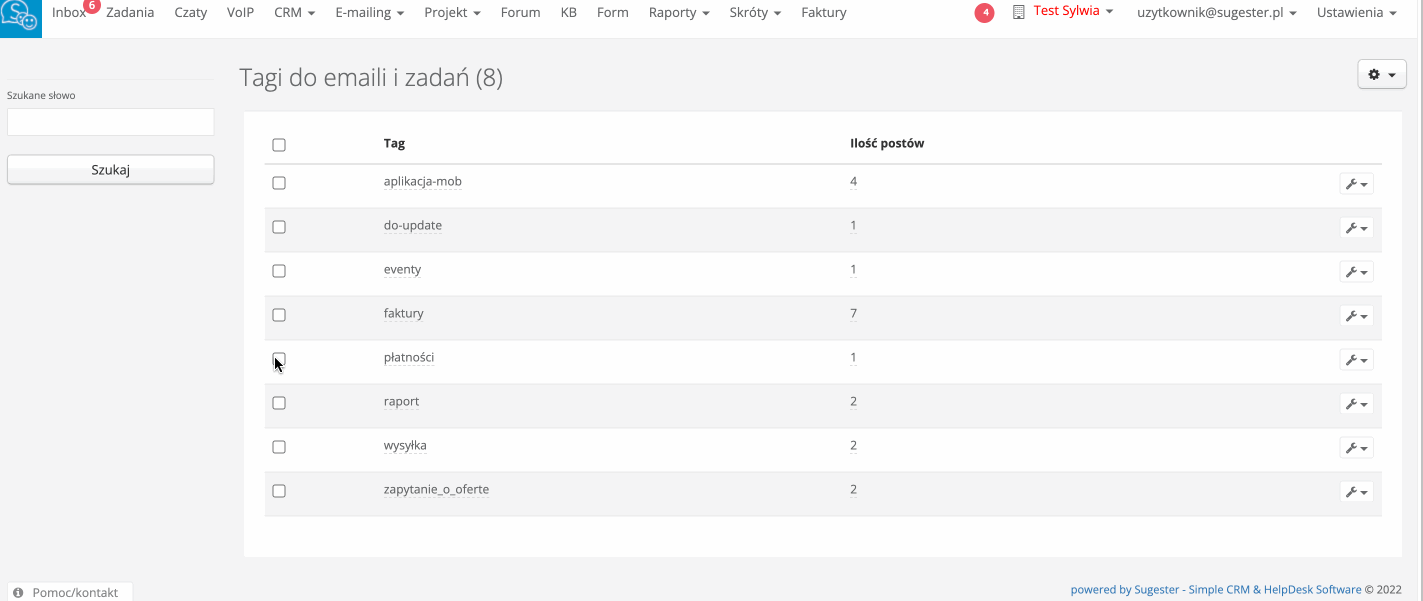Open the wysyłka tag name
Image resolution: width=1423 pixels, height=601 pixels.
click(406, 446)
